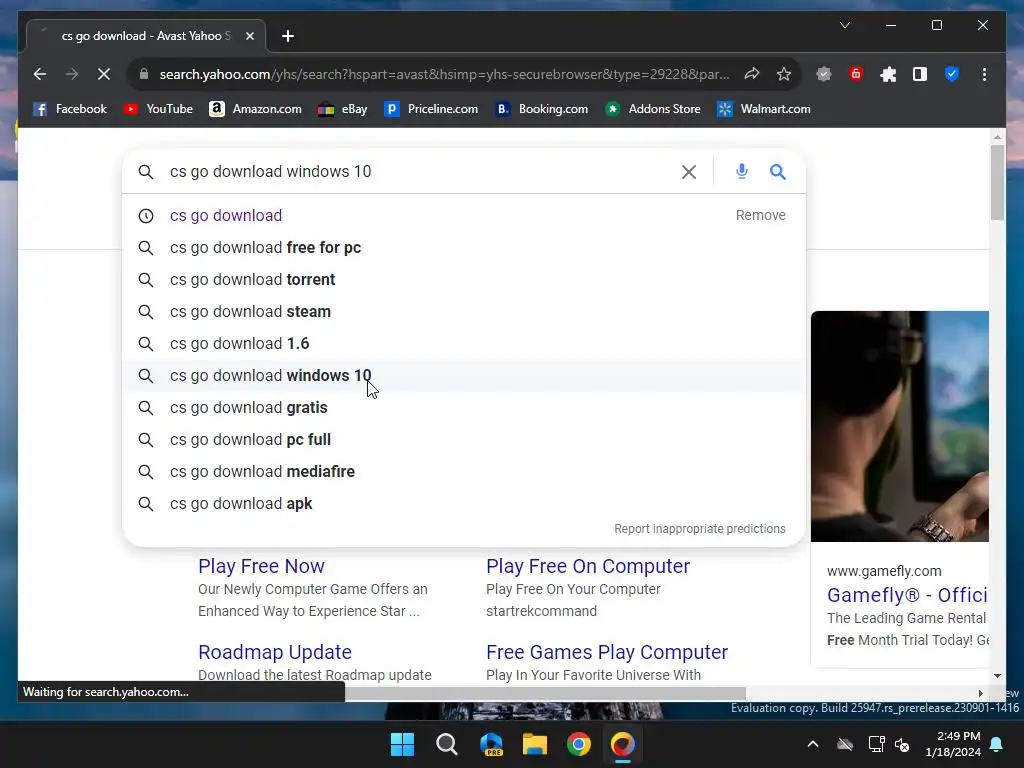1024x768 pixels.
Task: Expand the tab search dropdown arrow
Action: click(844, 25)
